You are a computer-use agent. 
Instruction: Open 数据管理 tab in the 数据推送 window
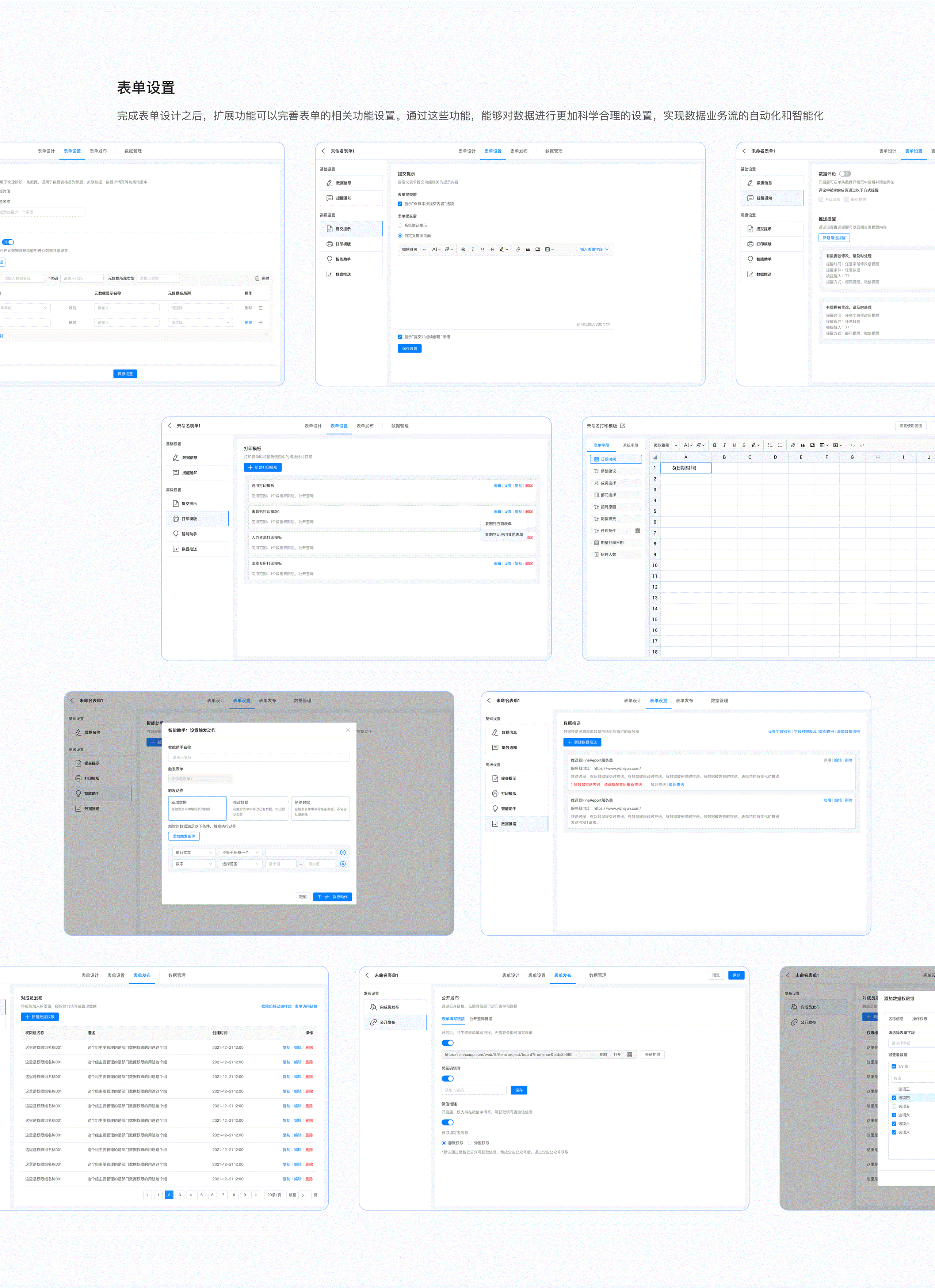(719, 701)
